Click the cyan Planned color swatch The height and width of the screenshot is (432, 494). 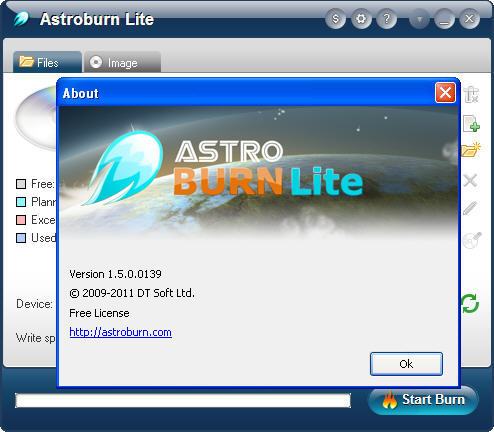[x=21, y=202]
